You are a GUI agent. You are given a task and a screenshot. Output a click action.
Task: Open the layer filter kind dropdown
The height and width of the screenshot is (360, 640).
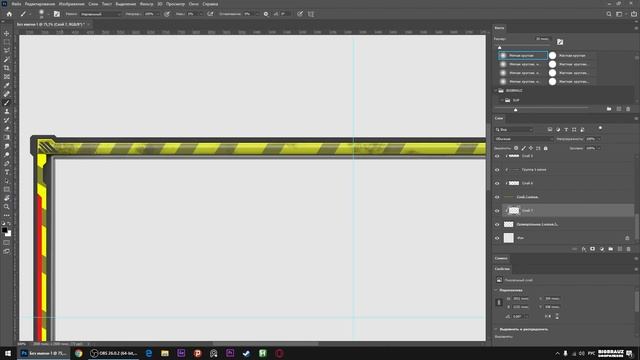514,129
